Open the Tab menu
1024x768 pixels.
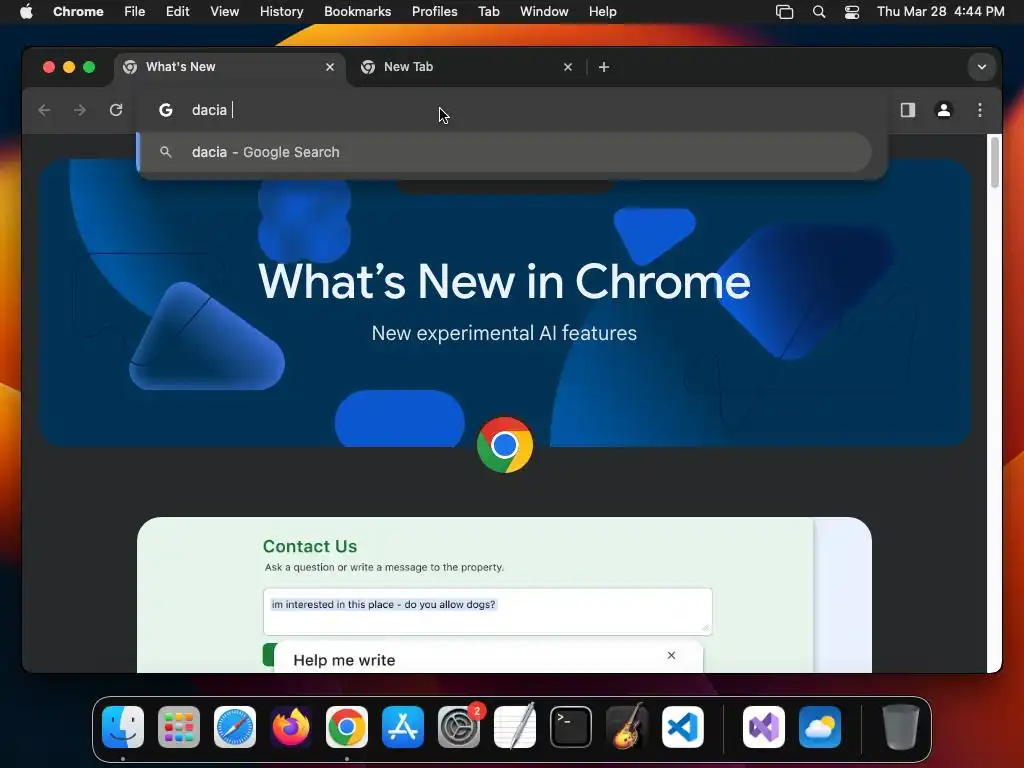(488, 11)
